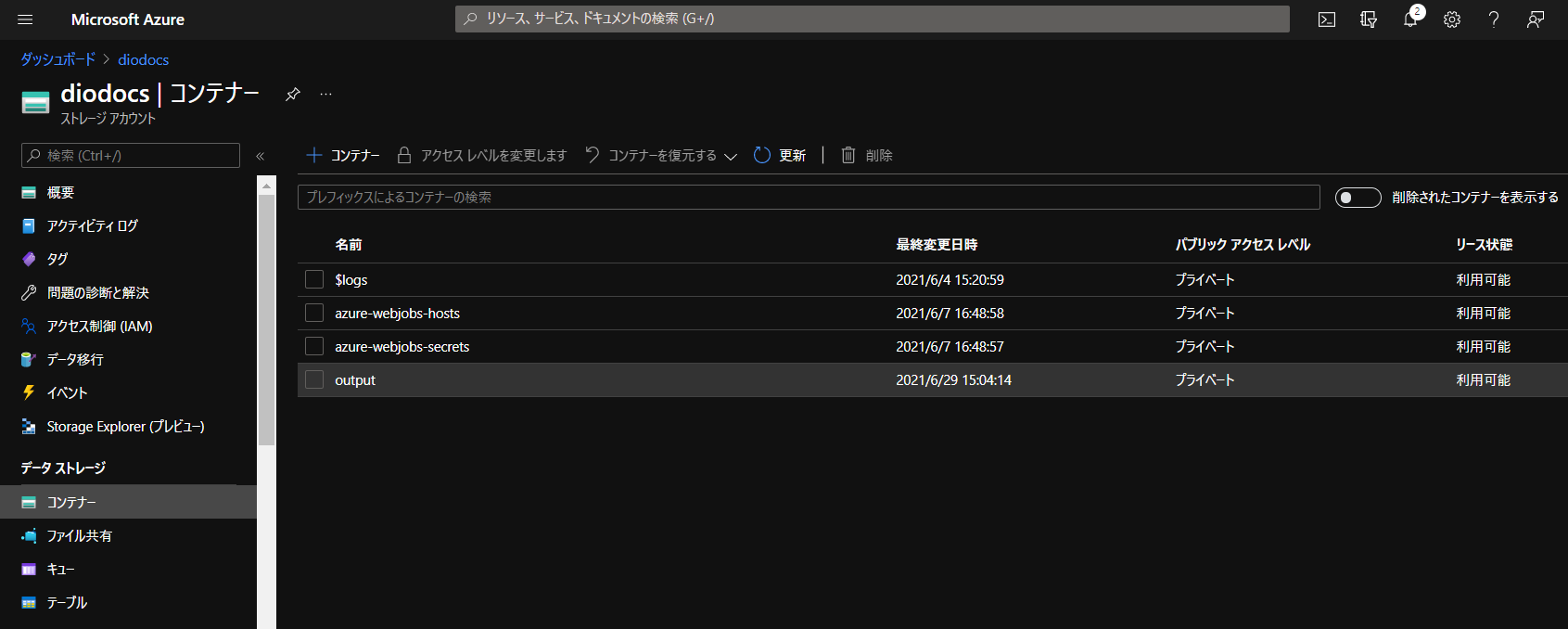The image size is (1568, 629).
Task: Click the 削除 trash toolbar button
Action: click(x=867, y=156)
